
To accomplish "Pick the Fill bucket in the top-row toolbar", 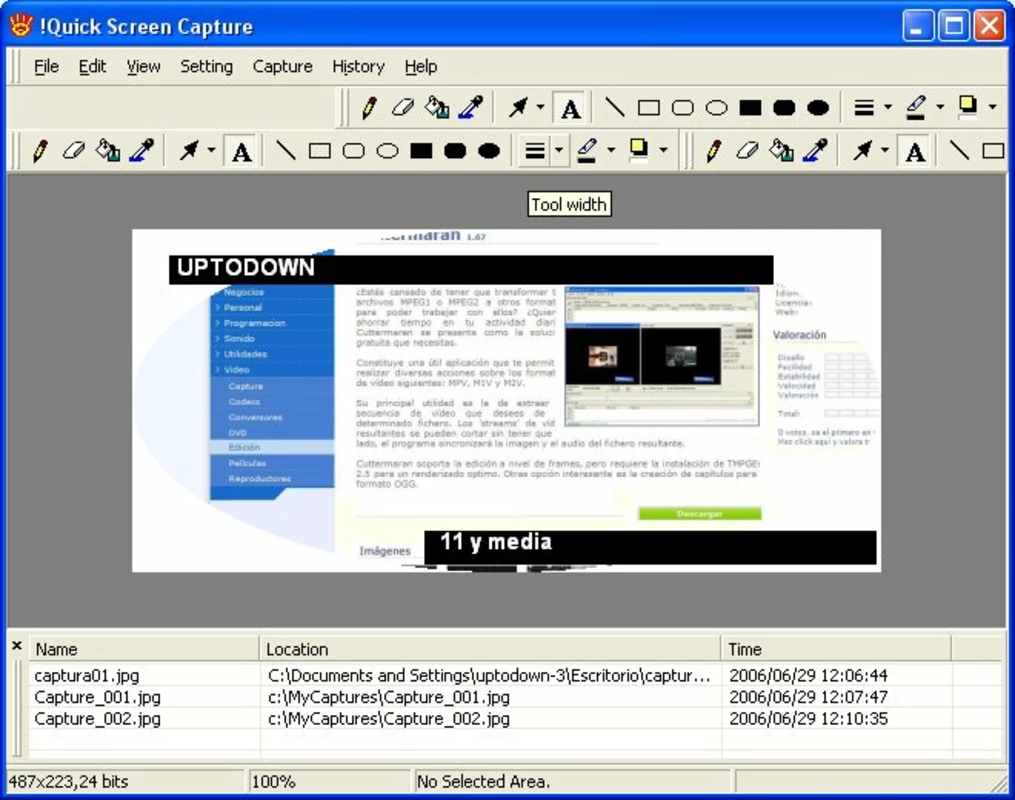I will 437,108.
